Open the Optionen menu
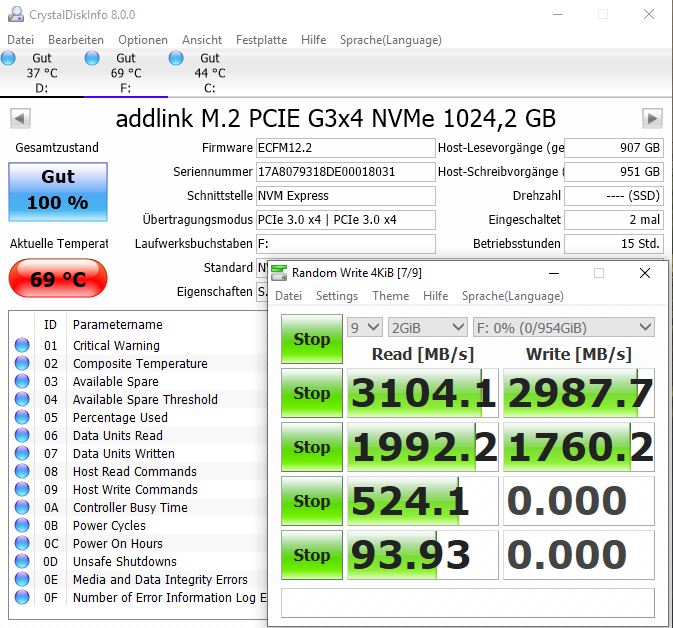This screenshot has height=628, width=673. [x=143, y=40]
